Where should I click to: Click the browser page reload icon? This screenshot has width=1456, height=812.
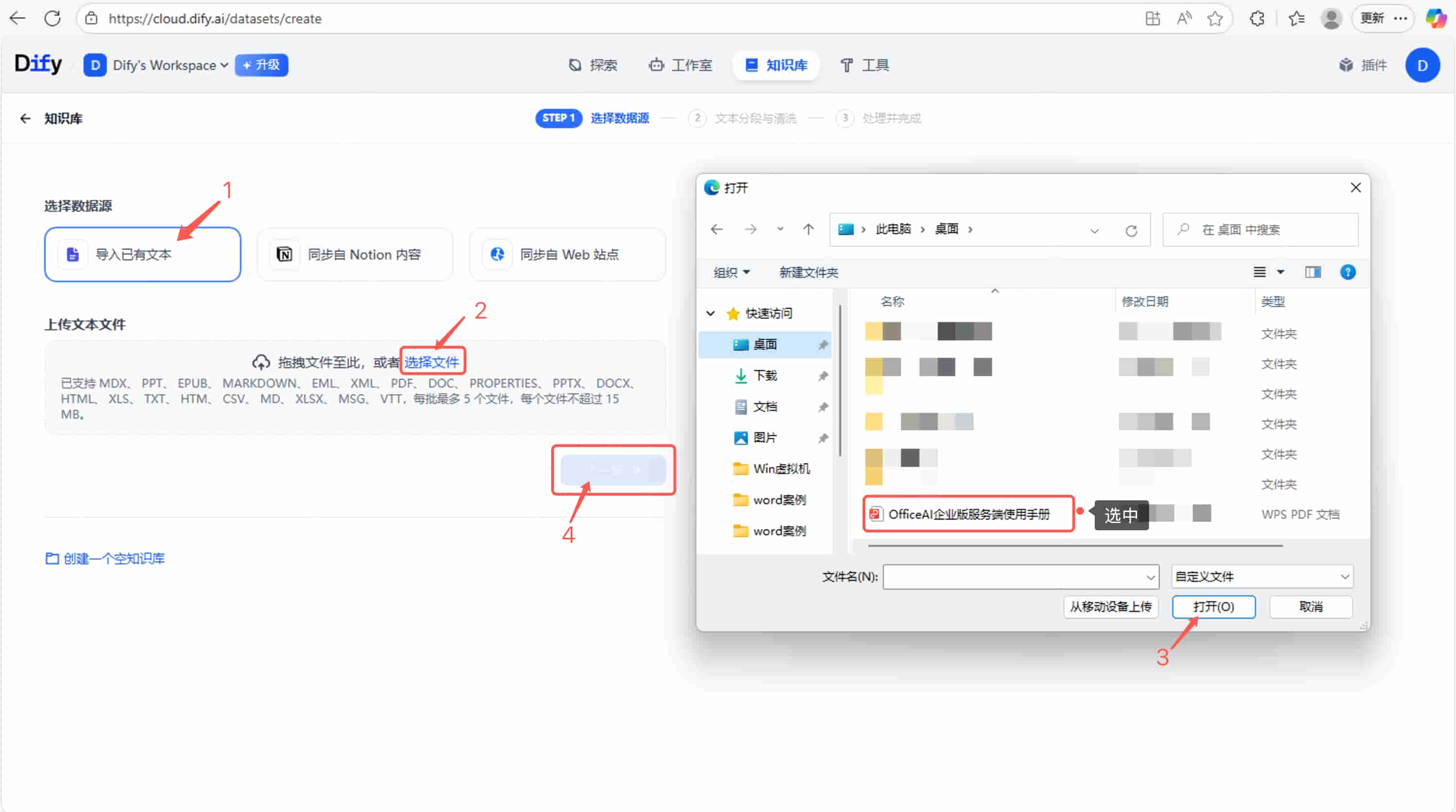52,18
